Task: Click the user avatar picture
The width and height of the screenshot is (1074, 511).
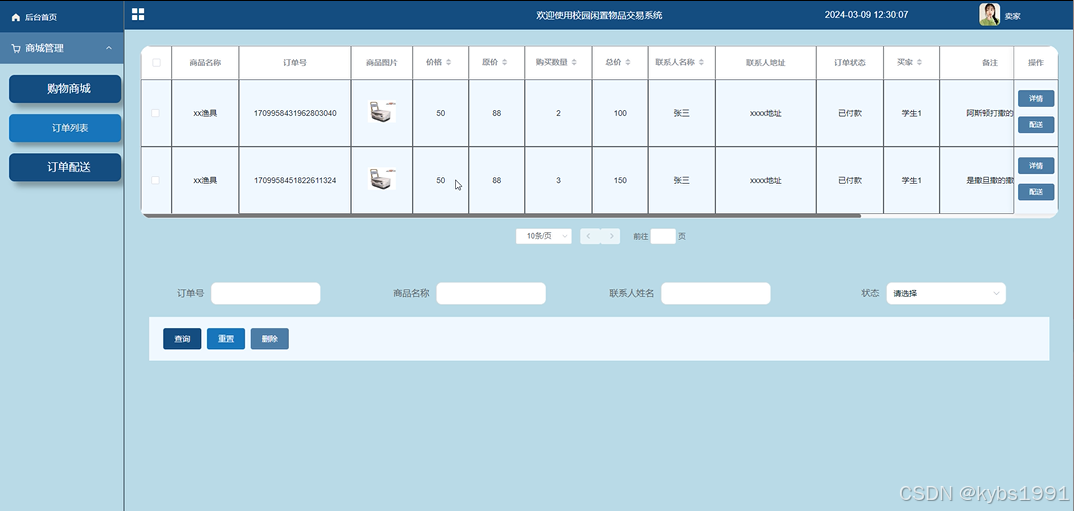Action: click(x=989, y=14)
